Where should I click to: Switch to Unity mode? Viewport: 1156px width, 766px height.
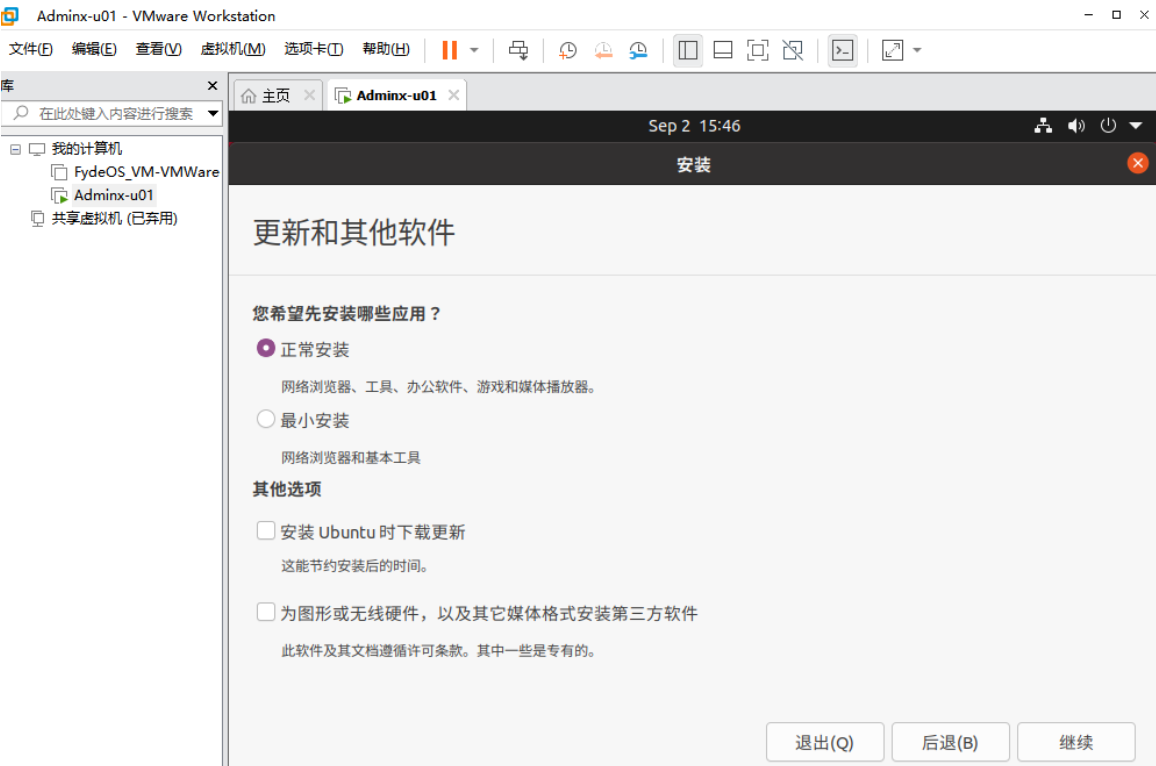793,50
